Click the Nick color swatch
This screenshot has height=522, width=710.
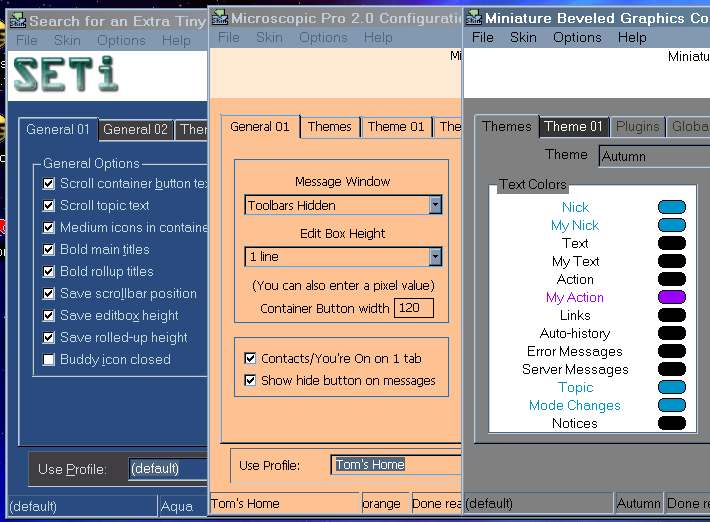pos(672,207)
